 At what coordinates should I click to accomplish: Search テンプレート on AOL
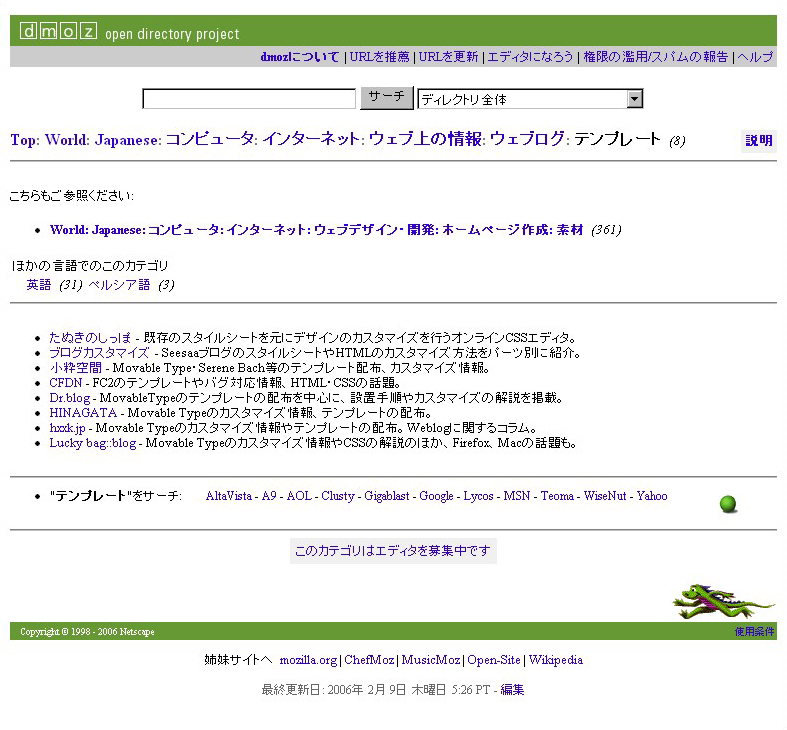[299, 496]
